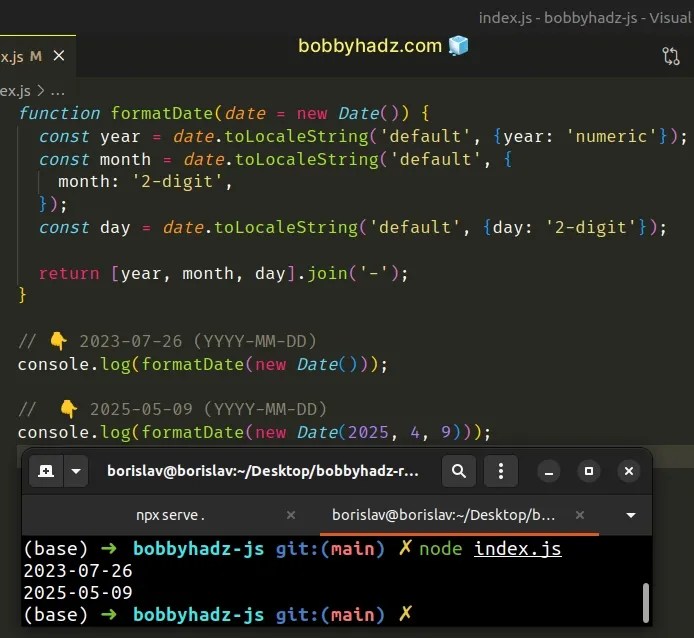This screenshot has height=638, width=694.
Task: Open the terminal search icon
Action: pyautogui.click(x=459, y=471)
